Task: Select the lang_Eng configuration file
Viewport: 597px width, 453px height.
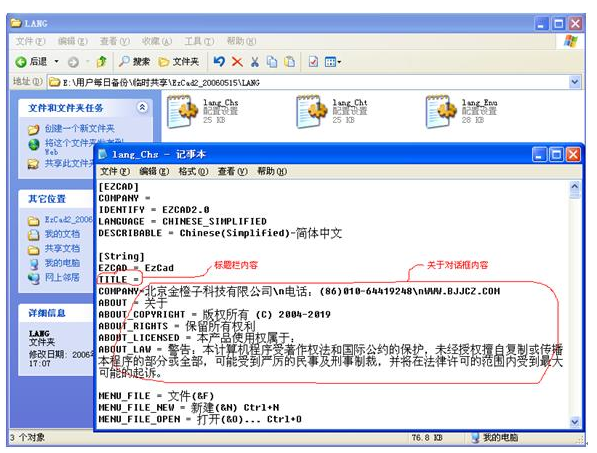Action: (x=462, y=111)
